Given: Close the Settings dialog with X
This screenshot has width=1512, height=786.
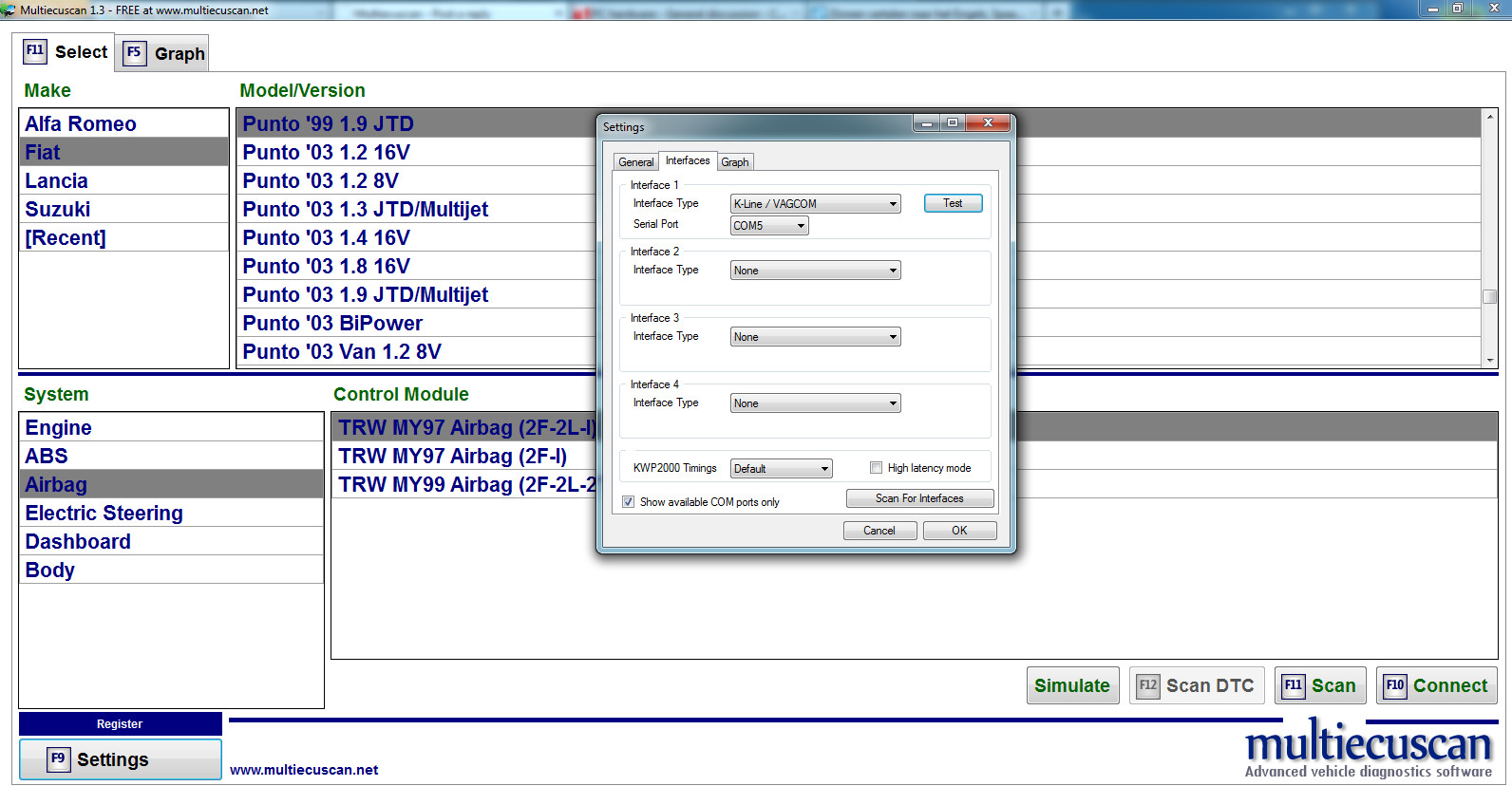Looking at the screenshot, I should (988, 123).
